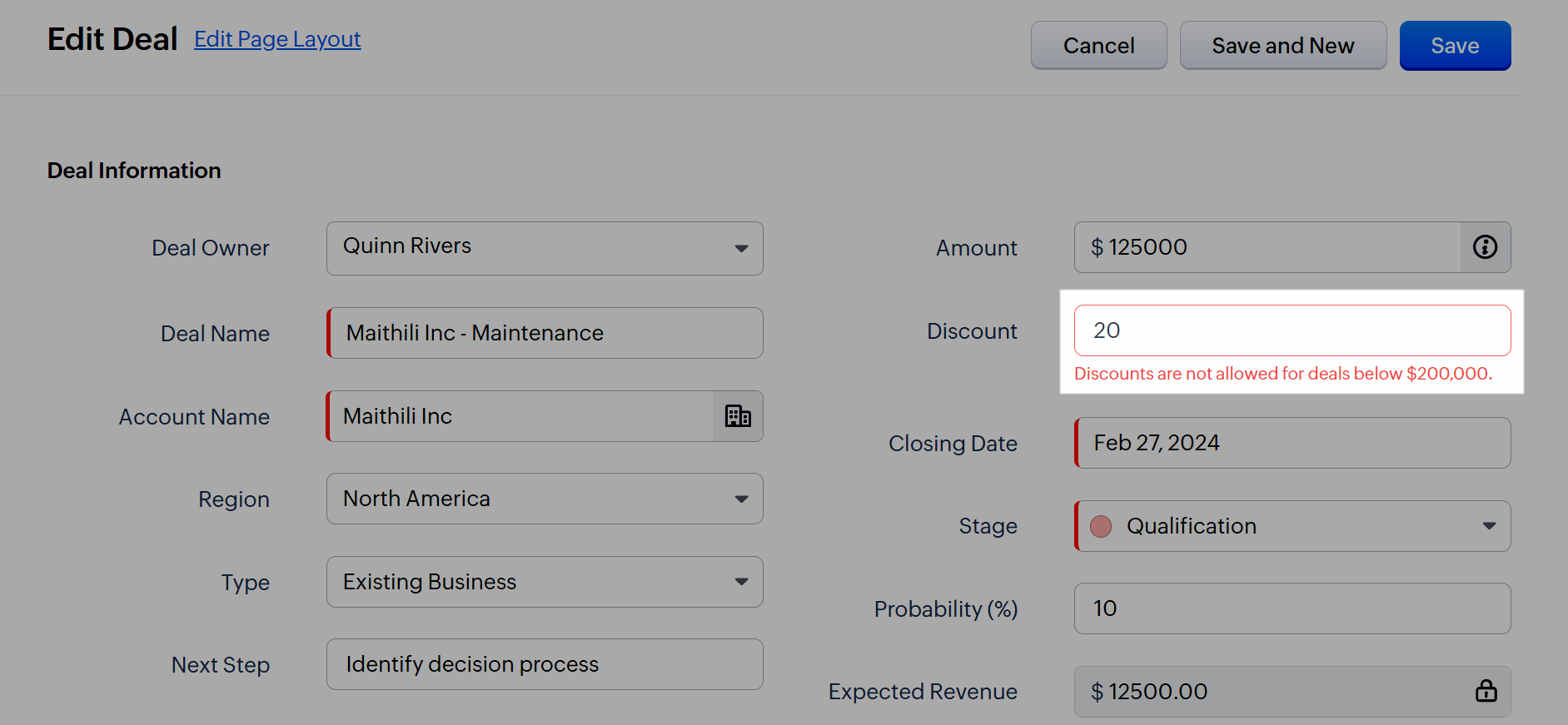Open account lookup icon beside Maithili Inc

(738, 416)
